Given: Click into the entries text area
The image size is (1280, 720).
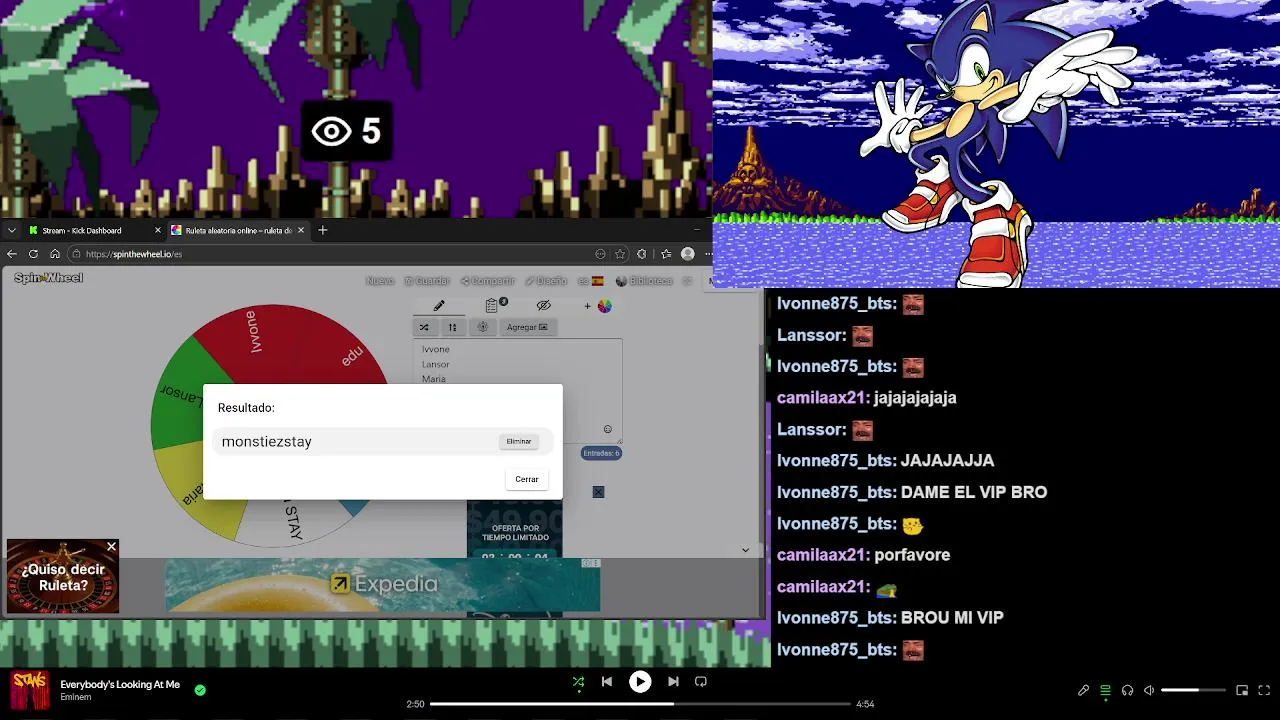Looking at the screenshot, I should pos(518,390).
